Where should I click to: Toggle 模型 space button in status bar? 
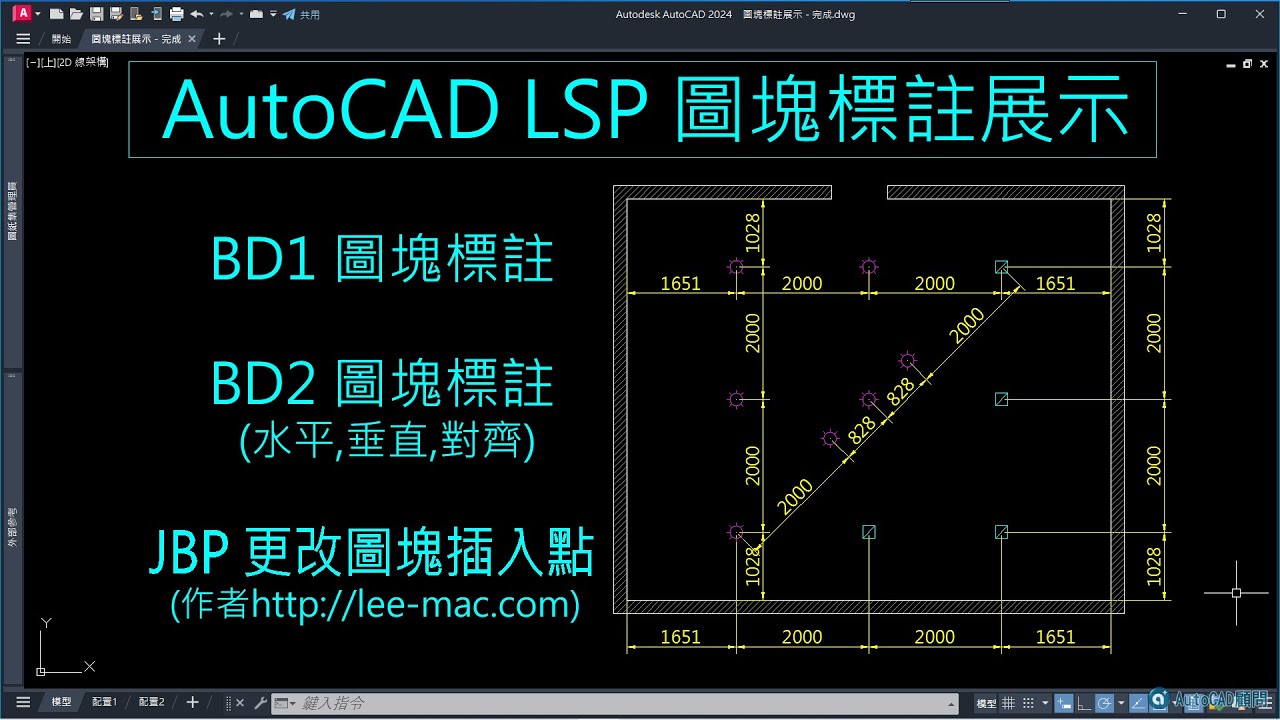point(986,703)
